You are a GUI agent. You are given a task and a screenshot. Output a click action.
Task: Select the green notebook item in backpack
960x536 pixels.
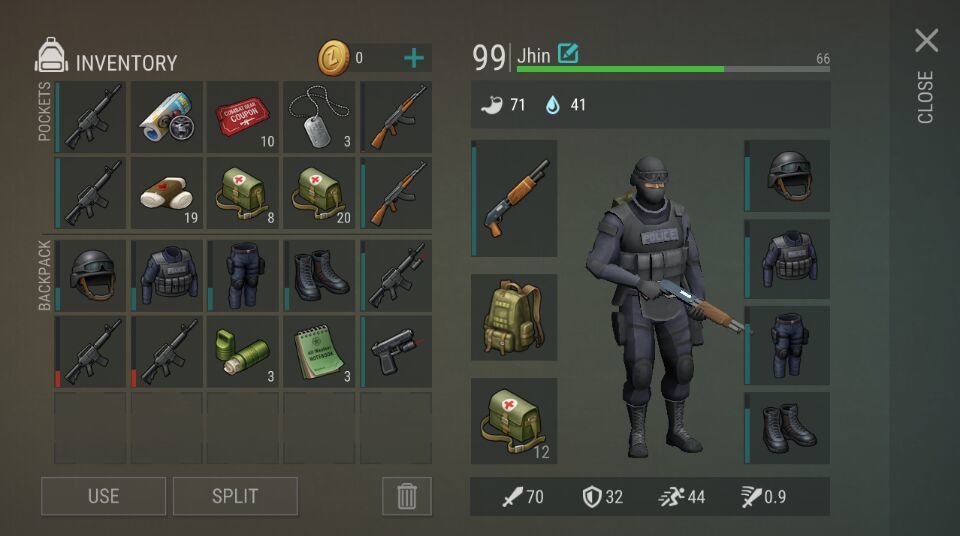(319, 352)
